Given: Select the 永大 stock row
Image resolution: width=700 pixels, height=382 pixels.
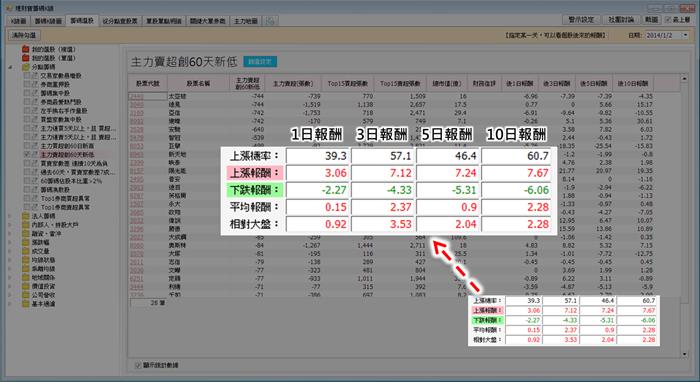Looking at the screenshot, I should [174, 204].
